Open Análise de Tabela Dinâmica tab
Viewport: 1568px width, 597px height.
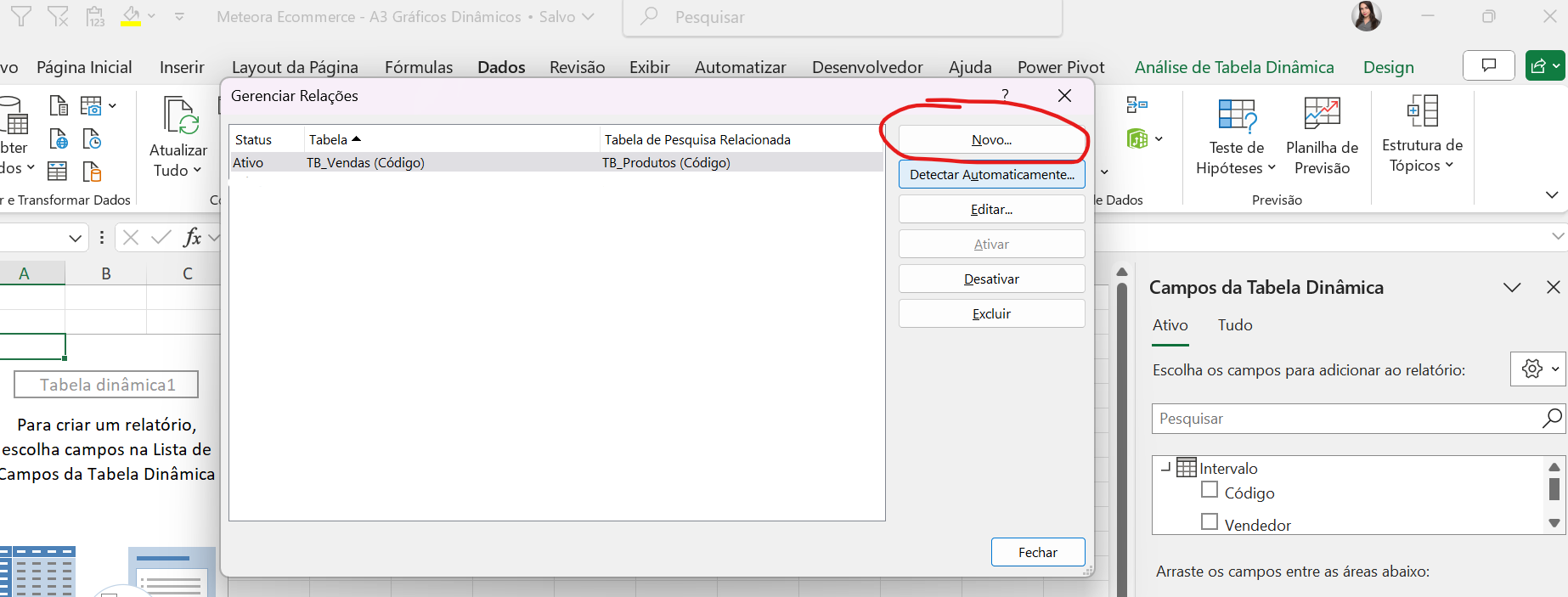pyautogui.click(x=1234, y=67)
